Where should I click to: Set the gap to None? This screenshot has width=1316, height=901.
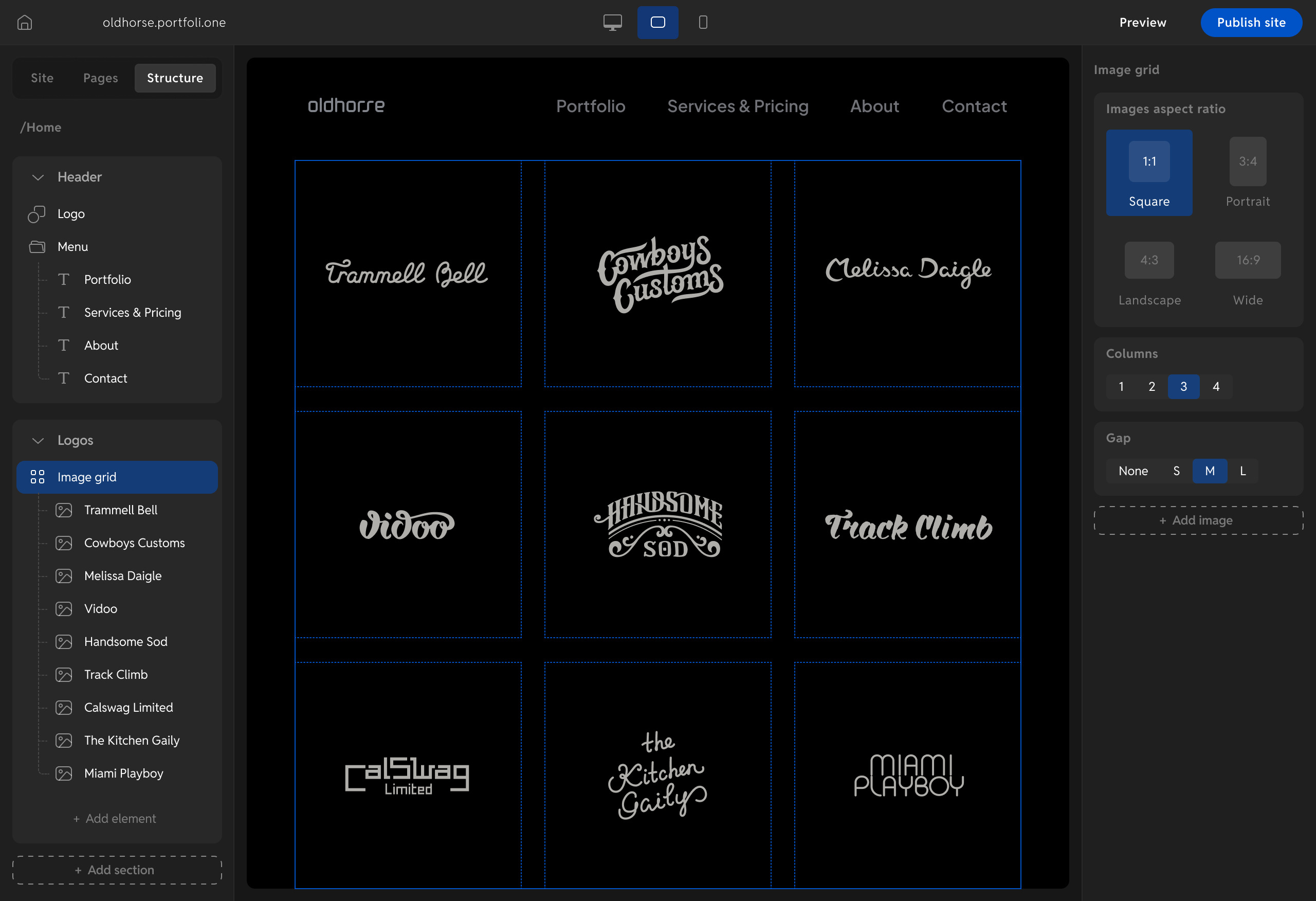pos(1133,471)
